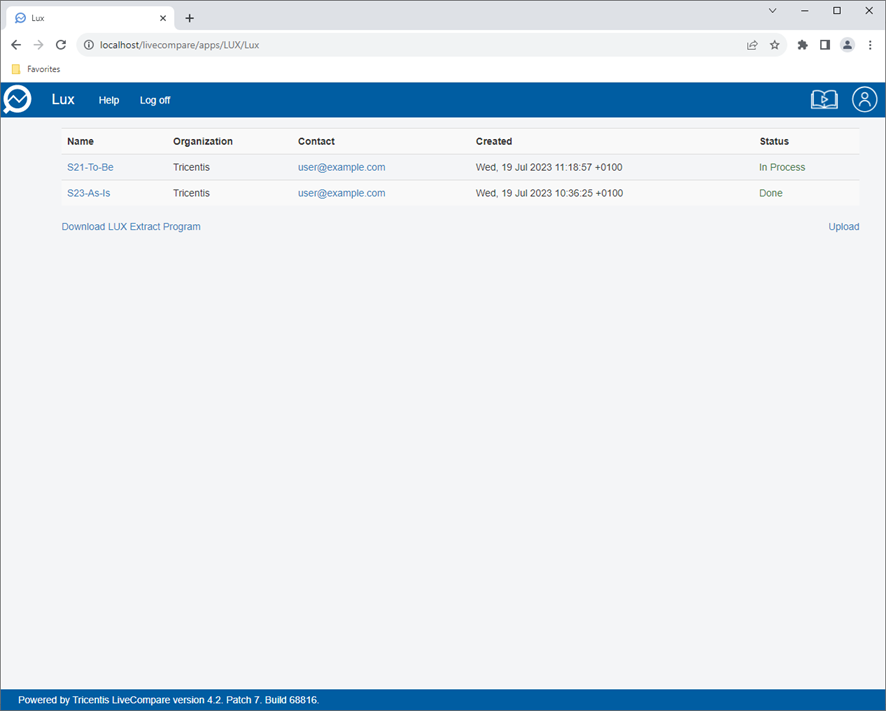Open the user profile icon
The image size is (886, 711).
coord(865,99)
